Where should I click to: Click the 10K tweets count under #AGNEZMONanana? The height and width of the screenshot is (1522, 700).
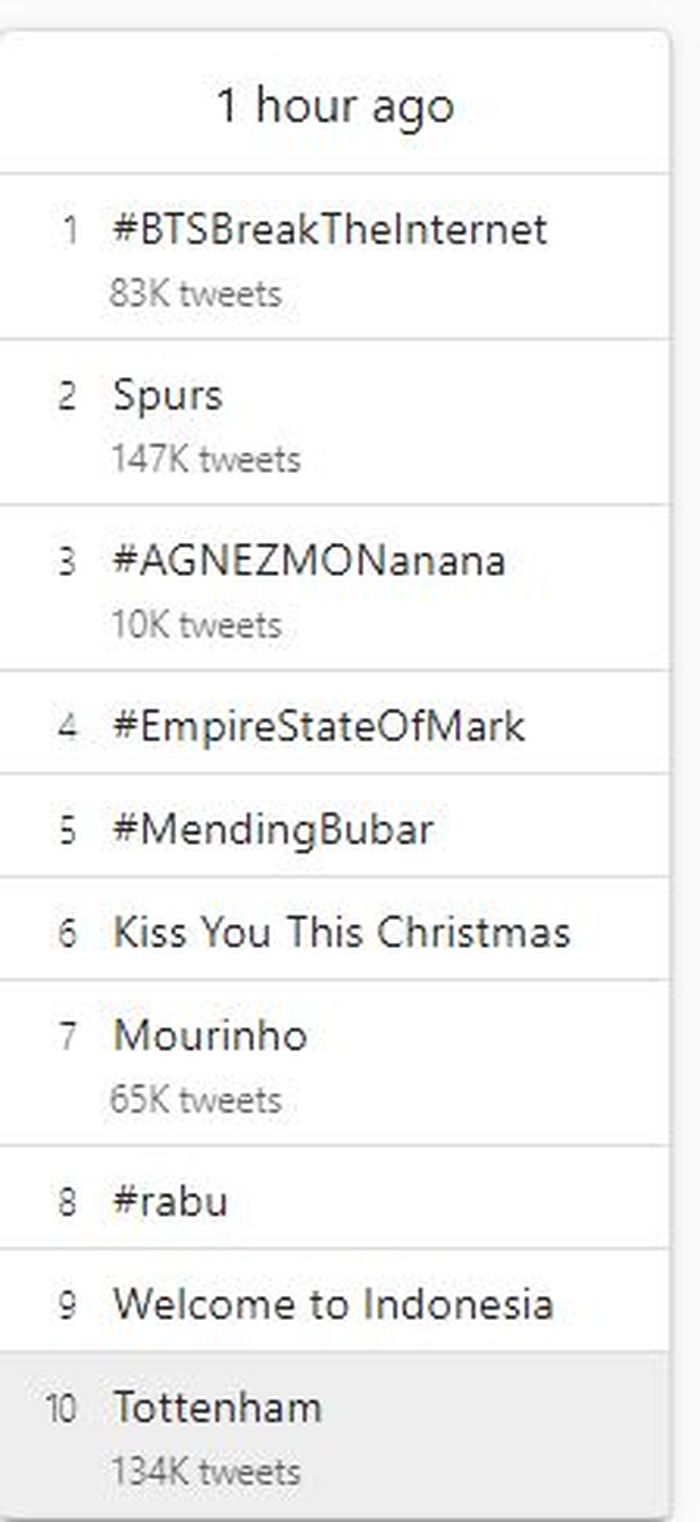(190, 625)
